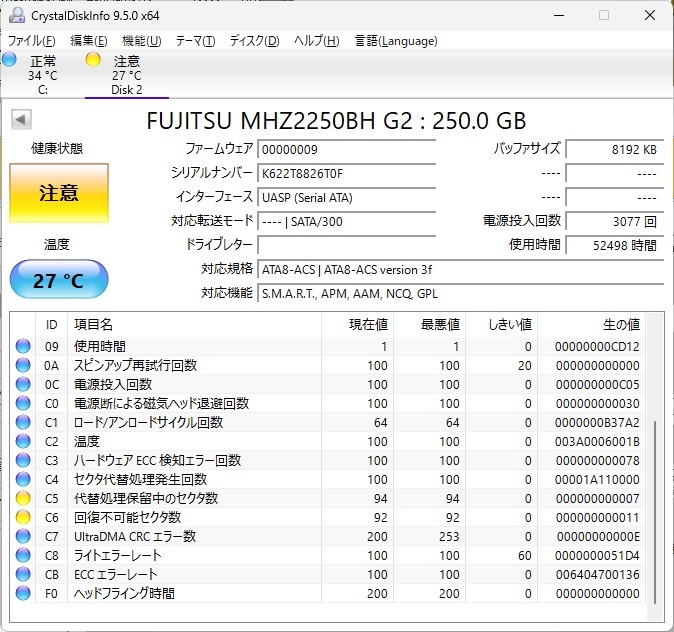Click the 現在値 column header
The image size is (674, 632).
357,325
